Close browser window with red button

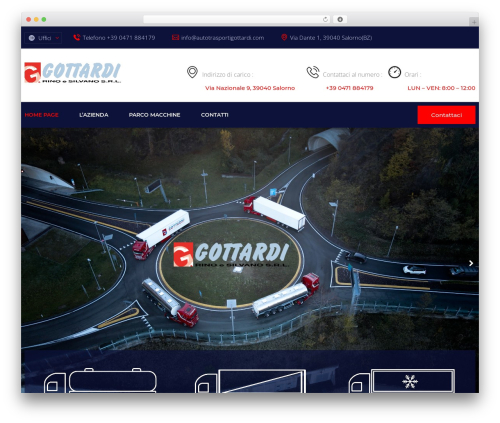29,19
